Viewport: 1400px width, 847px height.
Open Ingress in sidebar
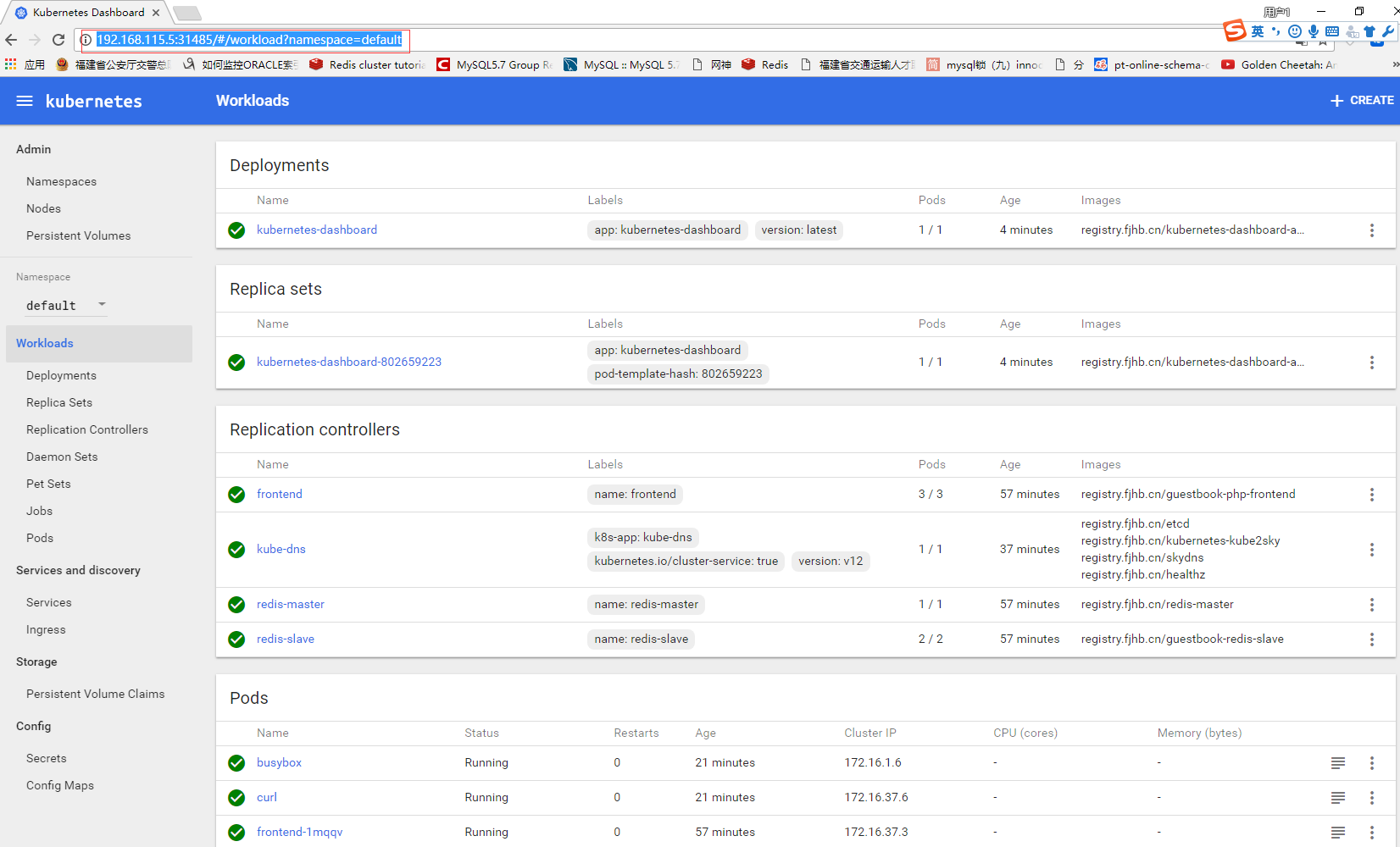(x=46, y=630)
